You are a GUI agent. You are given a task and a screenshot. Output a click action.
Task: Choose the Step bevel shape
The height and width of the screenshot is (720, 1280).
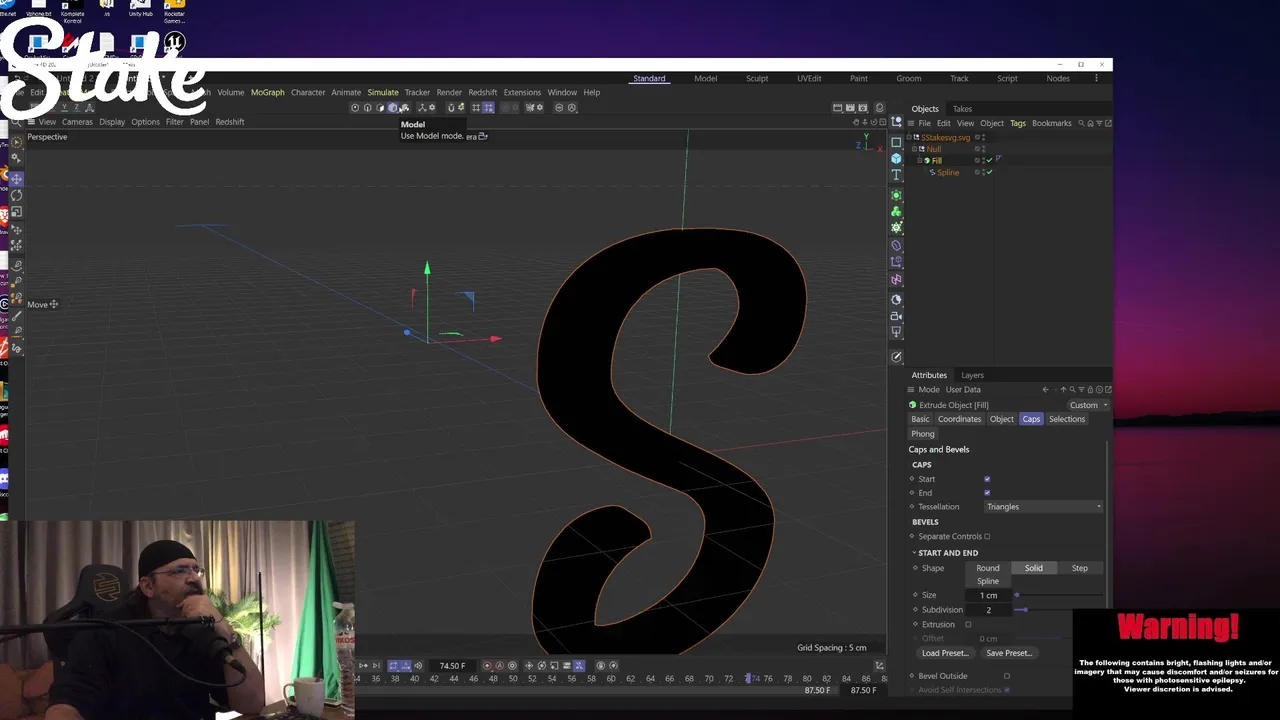click(x=1080, y=568)
